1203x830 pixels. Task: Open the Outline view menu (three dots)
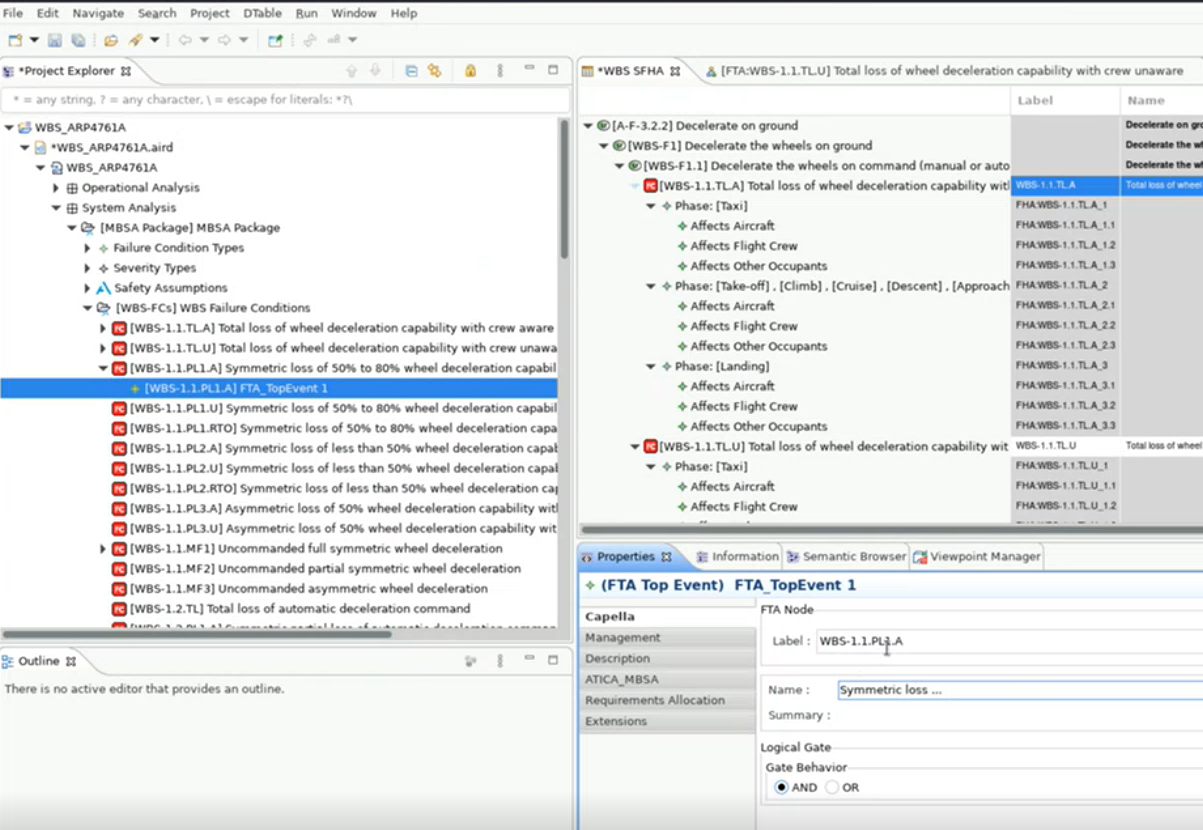coord(500,661)
